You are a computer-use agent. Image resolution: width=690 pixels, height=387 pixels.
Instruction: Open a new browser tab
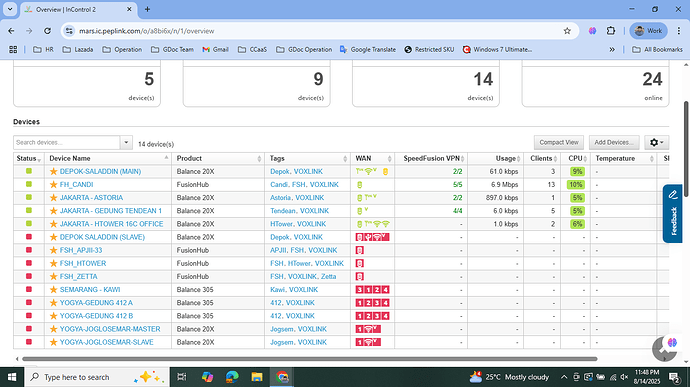point(147,9)
